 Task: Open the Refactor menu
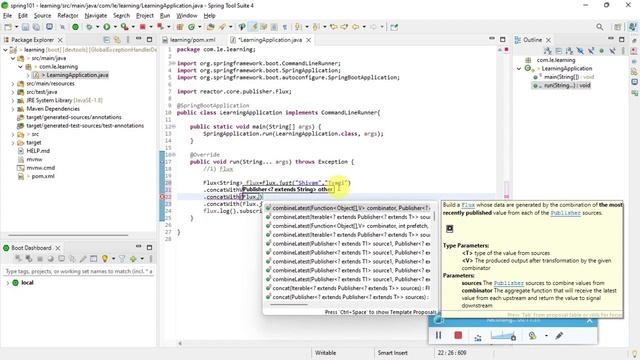68,16
